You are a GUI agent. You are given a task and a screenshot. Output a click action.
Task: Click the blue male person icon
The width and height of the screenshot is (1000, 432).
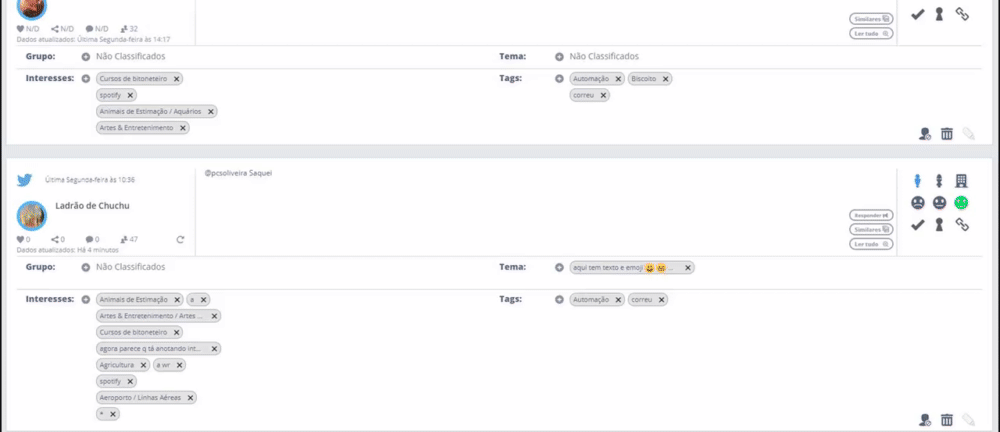coord(917,181)
